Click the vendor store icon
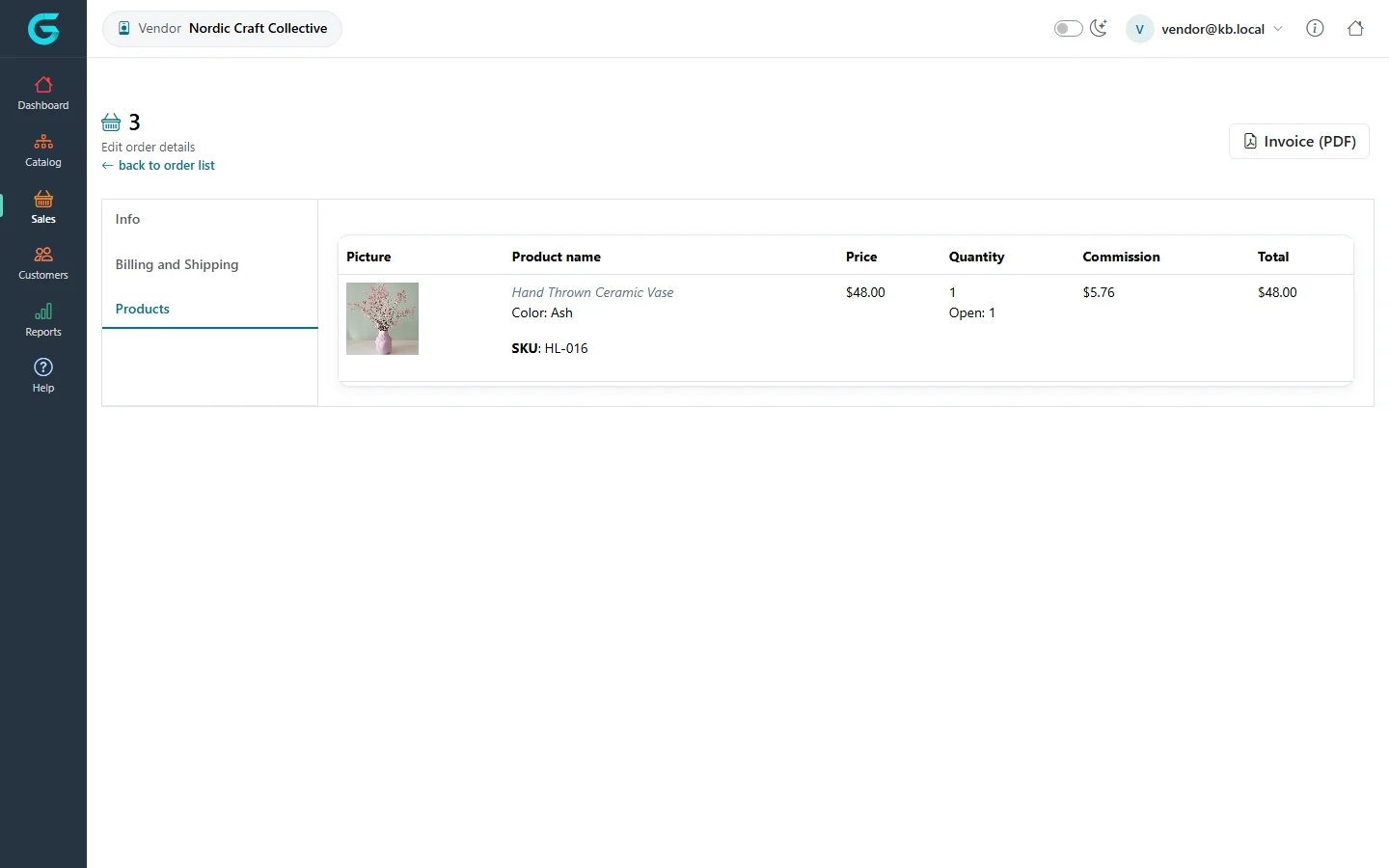 tap(123, 29)
